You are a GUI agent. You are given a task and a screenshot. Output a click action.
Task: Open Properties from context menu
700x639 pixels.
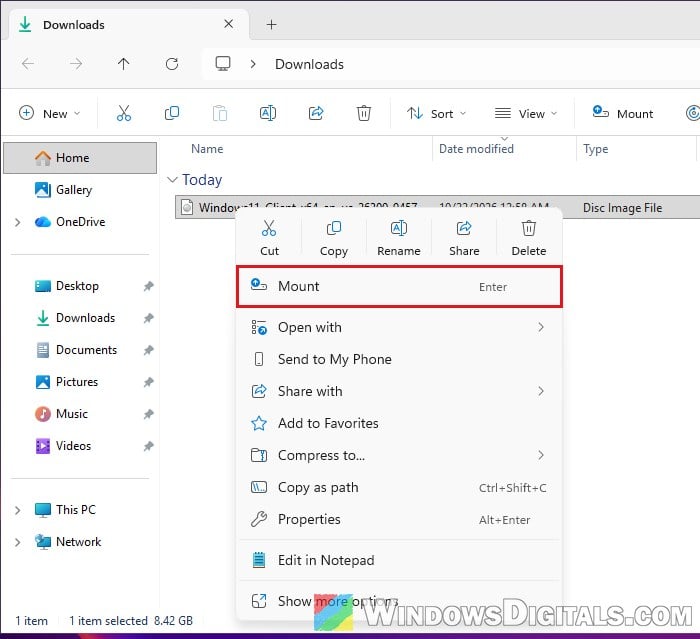click(399, 519)
